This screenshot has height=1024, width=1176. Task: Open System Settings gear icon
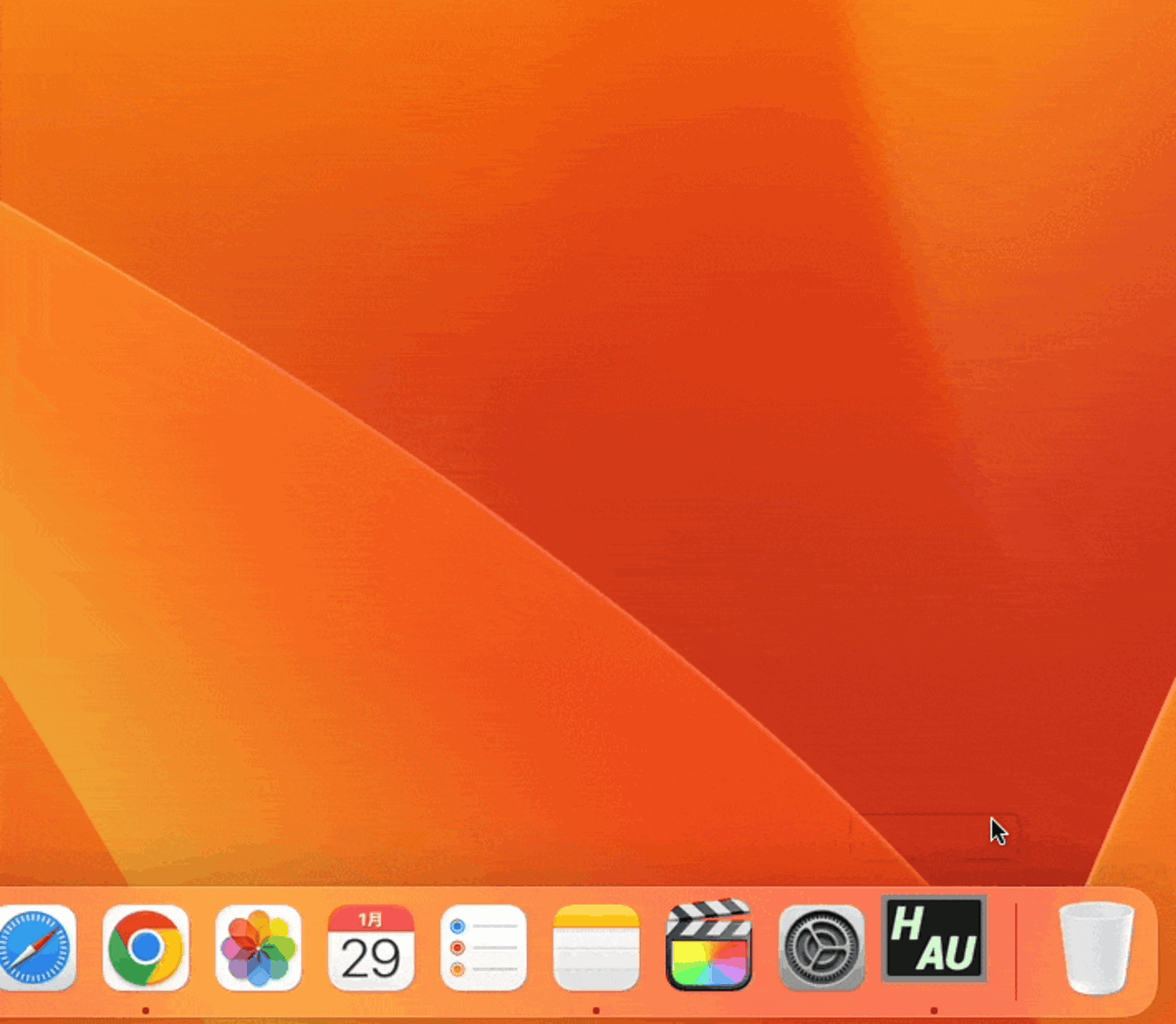click(821, 947)
